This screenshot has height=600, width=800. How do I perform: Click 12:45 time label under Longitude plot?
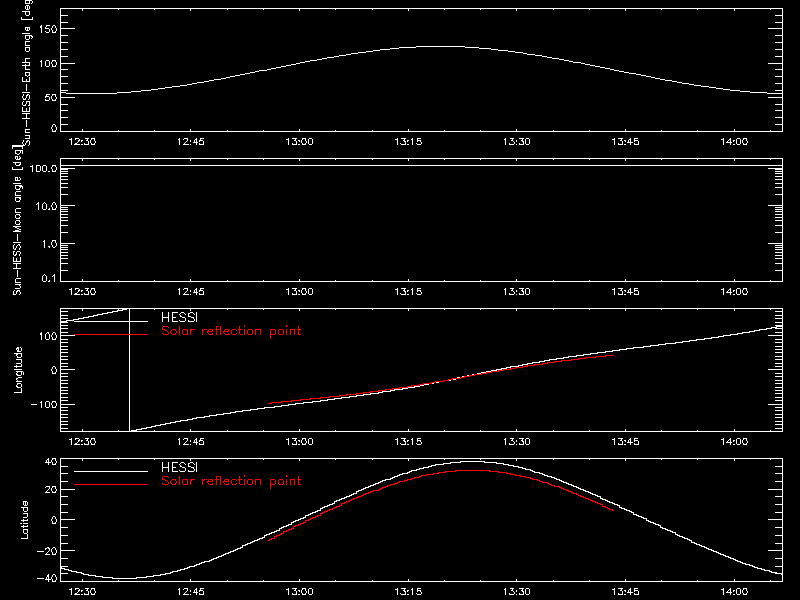coord(191,442)
